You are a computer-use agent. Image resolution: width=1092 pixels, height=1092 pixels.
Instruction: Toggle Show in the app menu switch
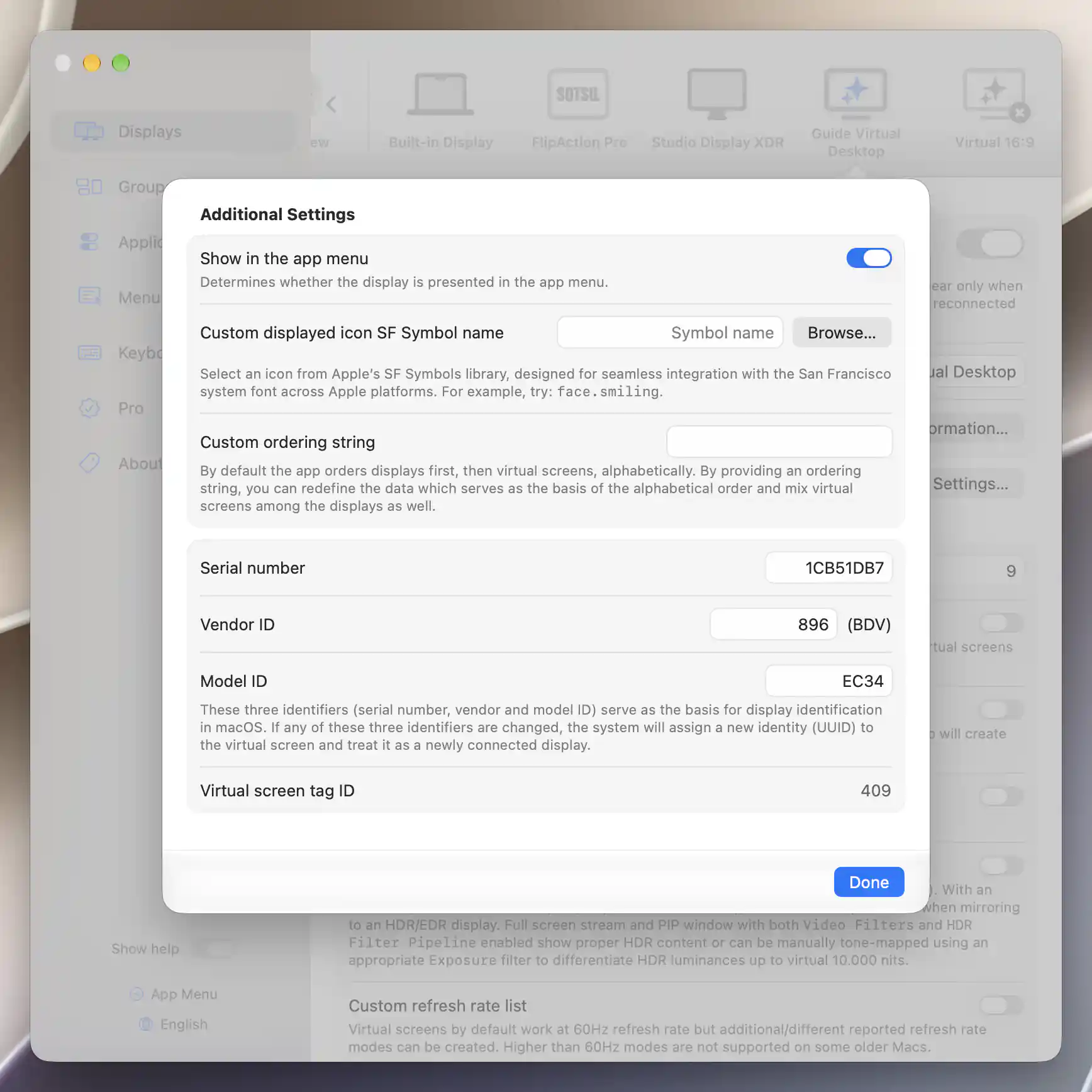coord(869,258)
